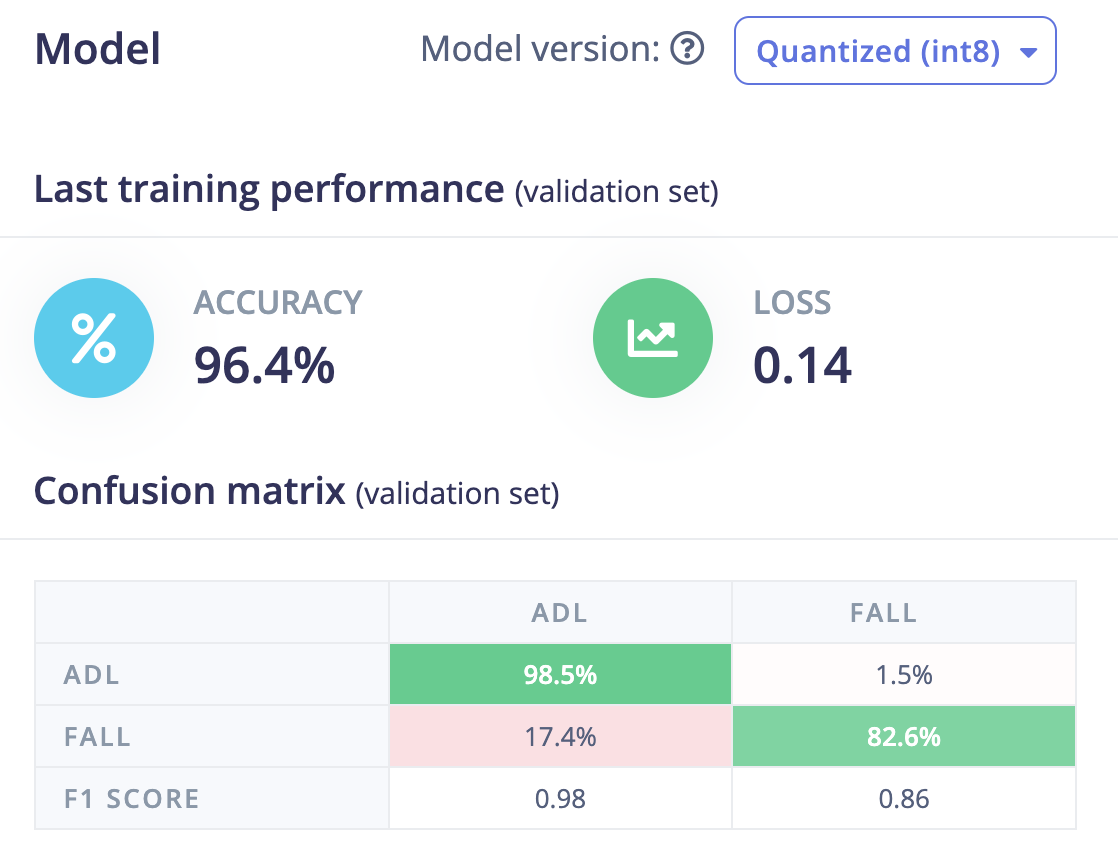
Task: Click the 0.86 F1 score for FALL
Action: (x=903, y=798)
